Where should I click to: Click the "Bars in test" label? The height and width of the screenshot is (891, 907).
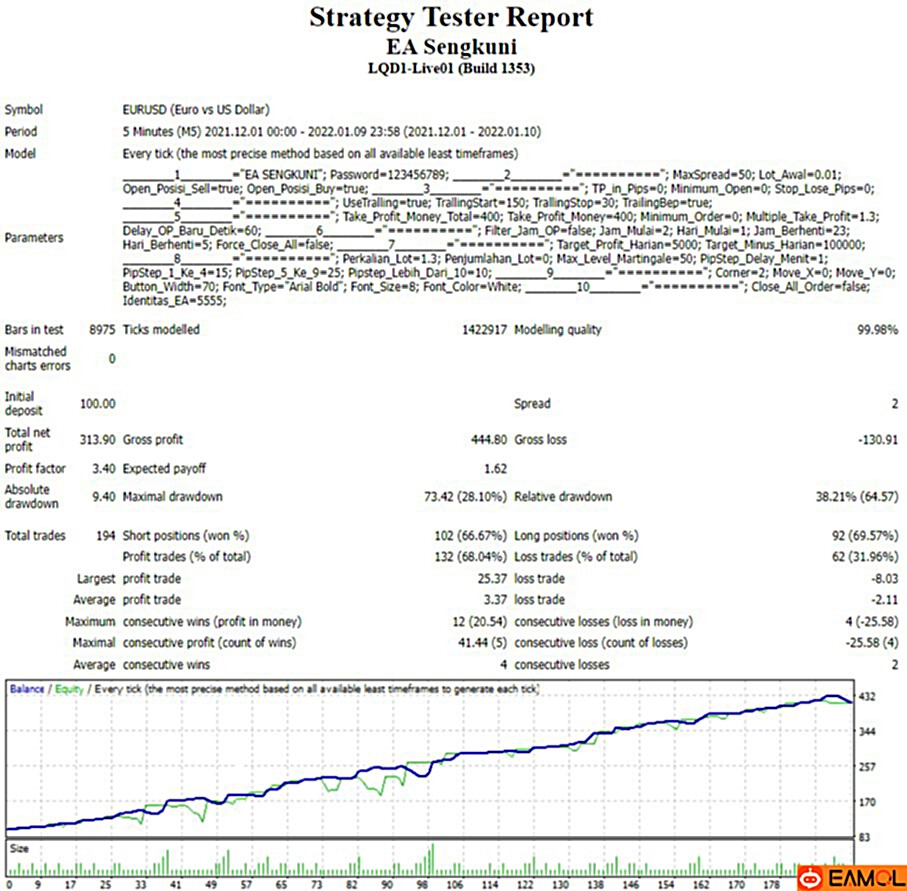click(34, 329)
